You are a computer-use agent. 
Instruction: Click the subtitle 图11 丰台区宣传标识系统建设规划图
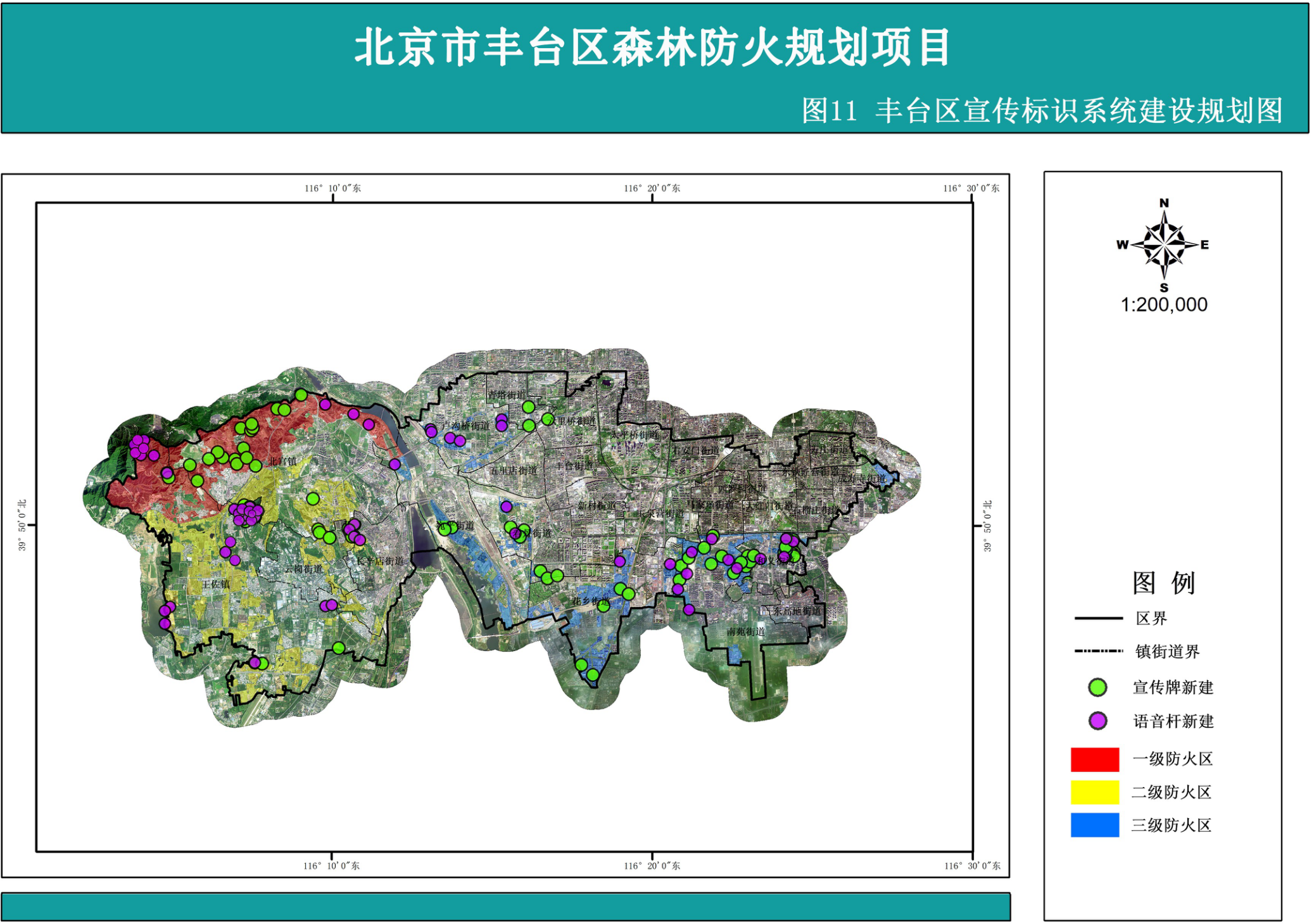[x=1042, y=111]
